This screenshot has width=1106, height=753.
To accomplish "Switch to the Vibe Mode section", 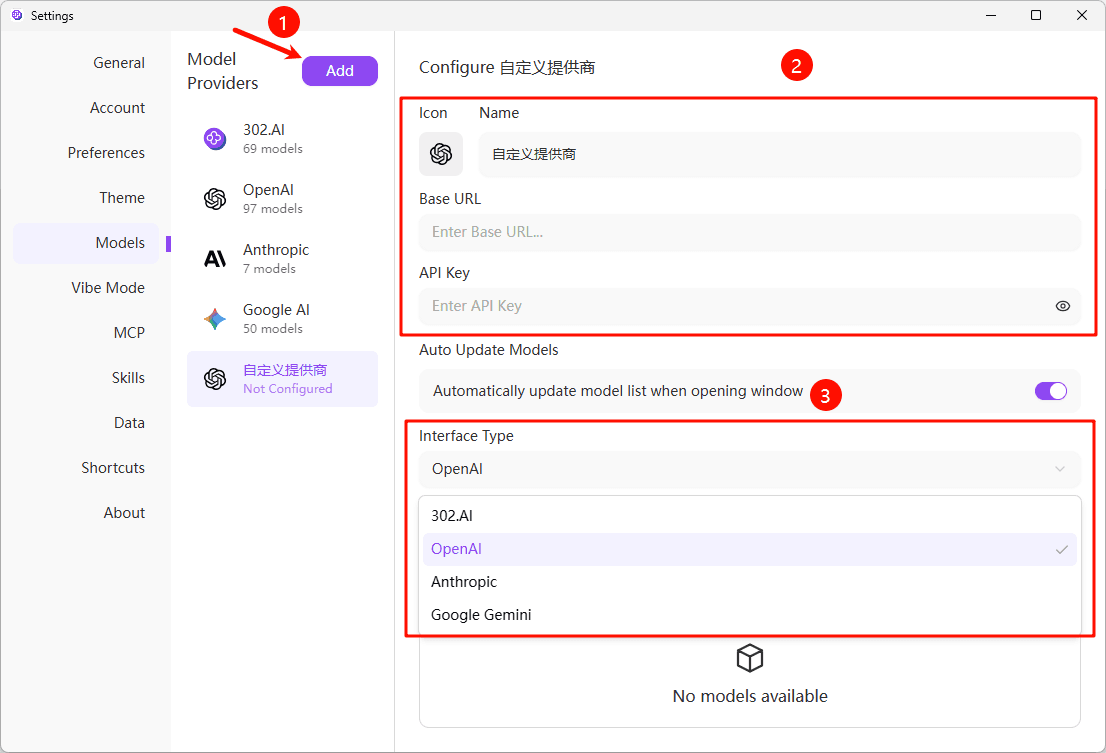I will [107, 287].
